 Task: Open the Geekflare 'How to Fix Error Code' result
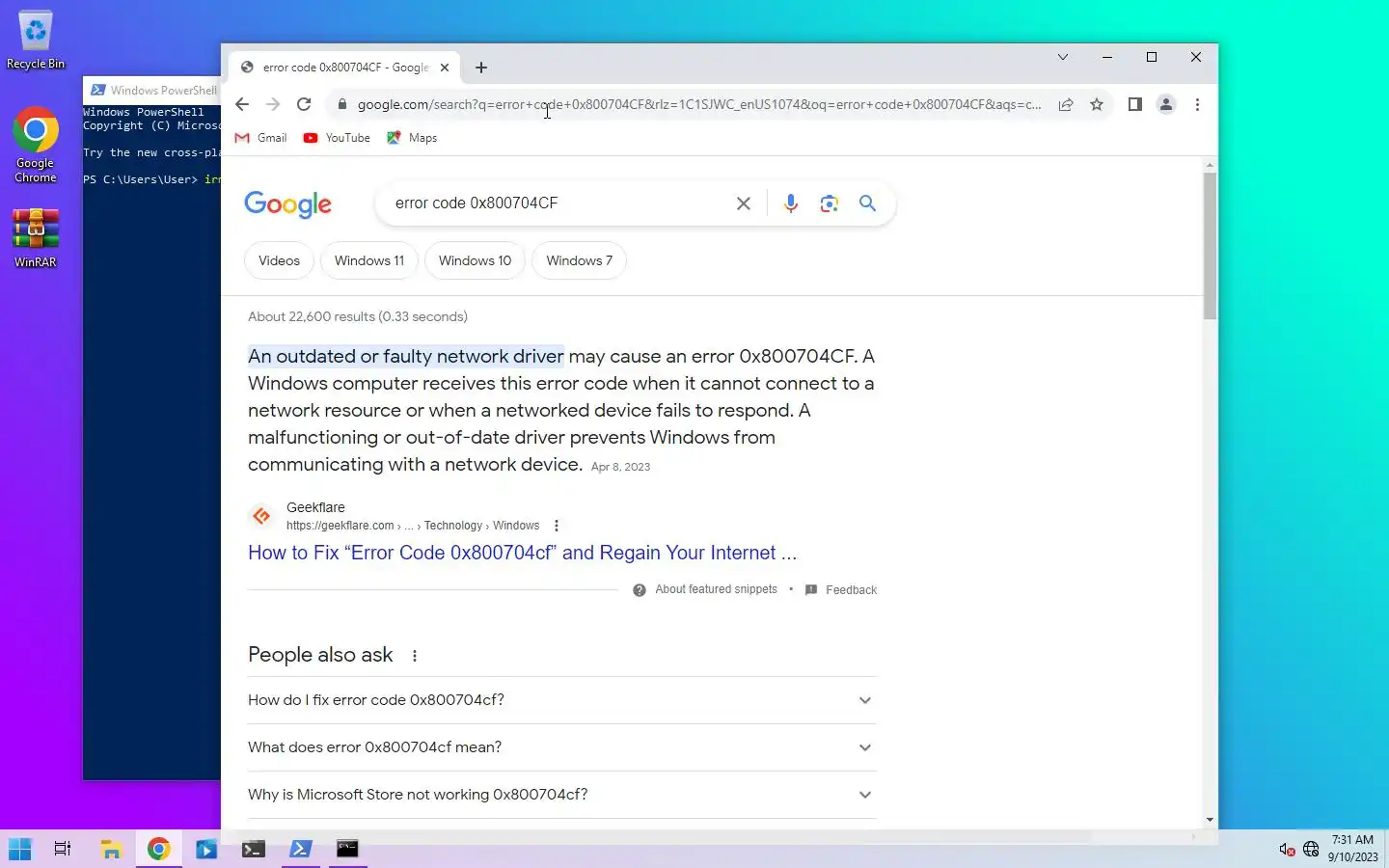pyautogui.click(x=522, y=553)
